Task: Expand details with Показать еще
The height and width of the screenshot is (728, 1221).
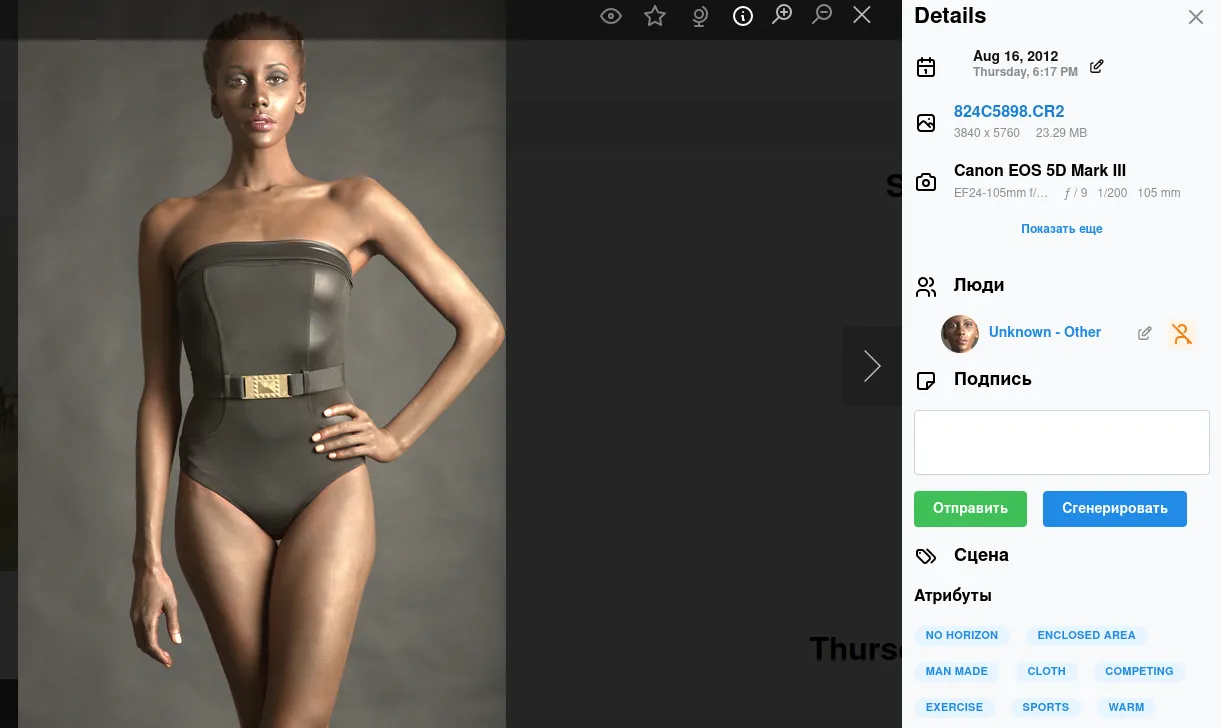Action: pos(1061,229)
